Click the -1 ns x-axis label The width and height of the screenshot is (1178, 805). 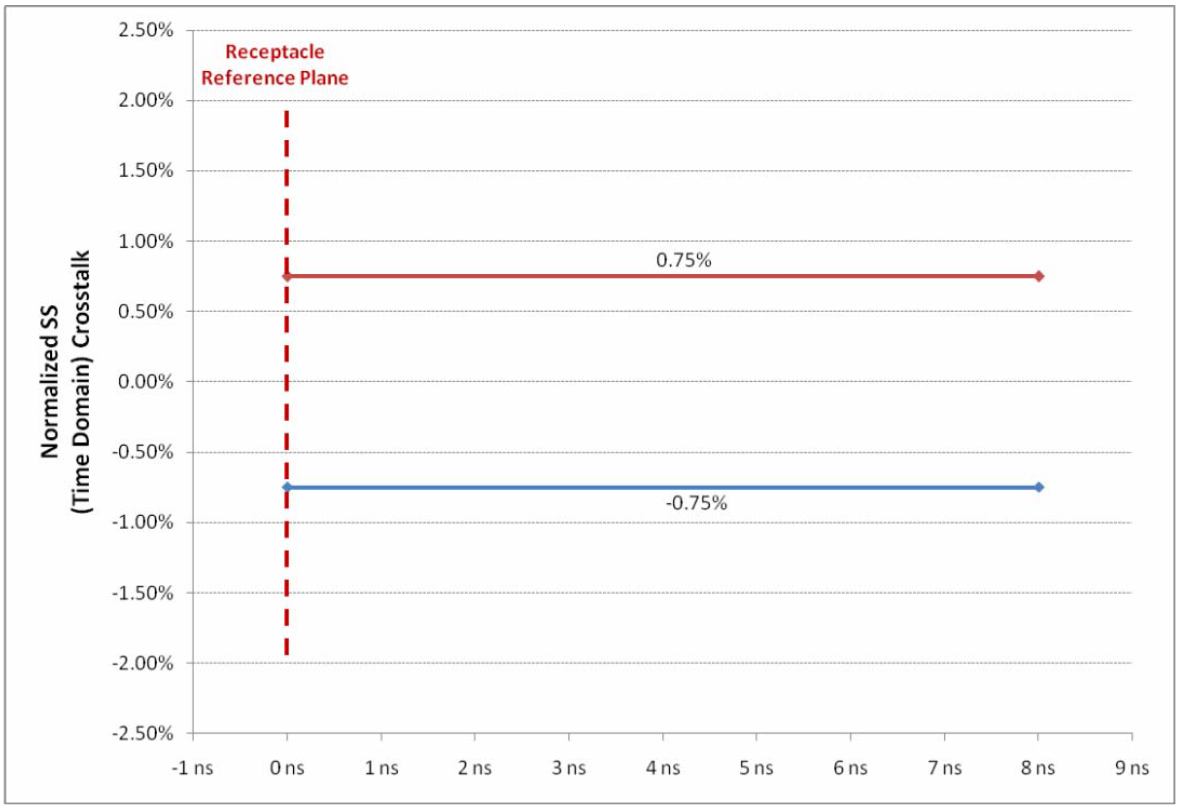[192, 767]
